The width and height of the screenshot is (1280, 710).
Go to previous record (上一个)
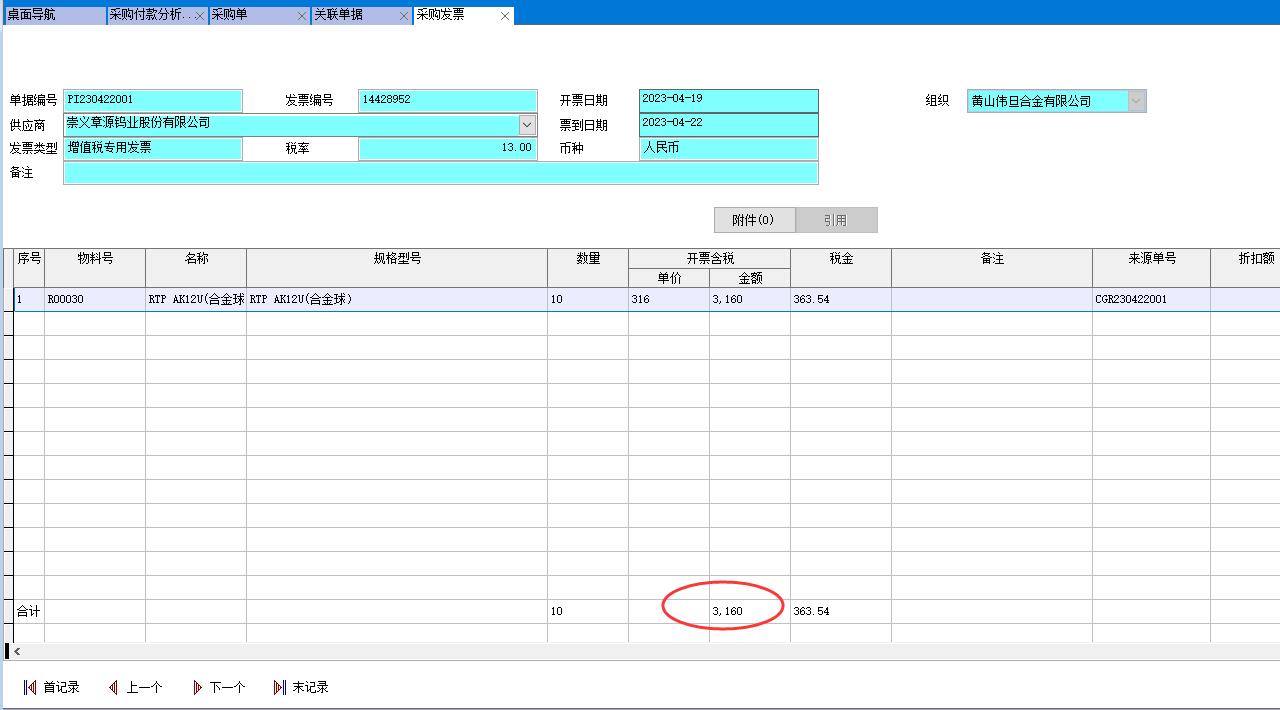pos(135,688)
